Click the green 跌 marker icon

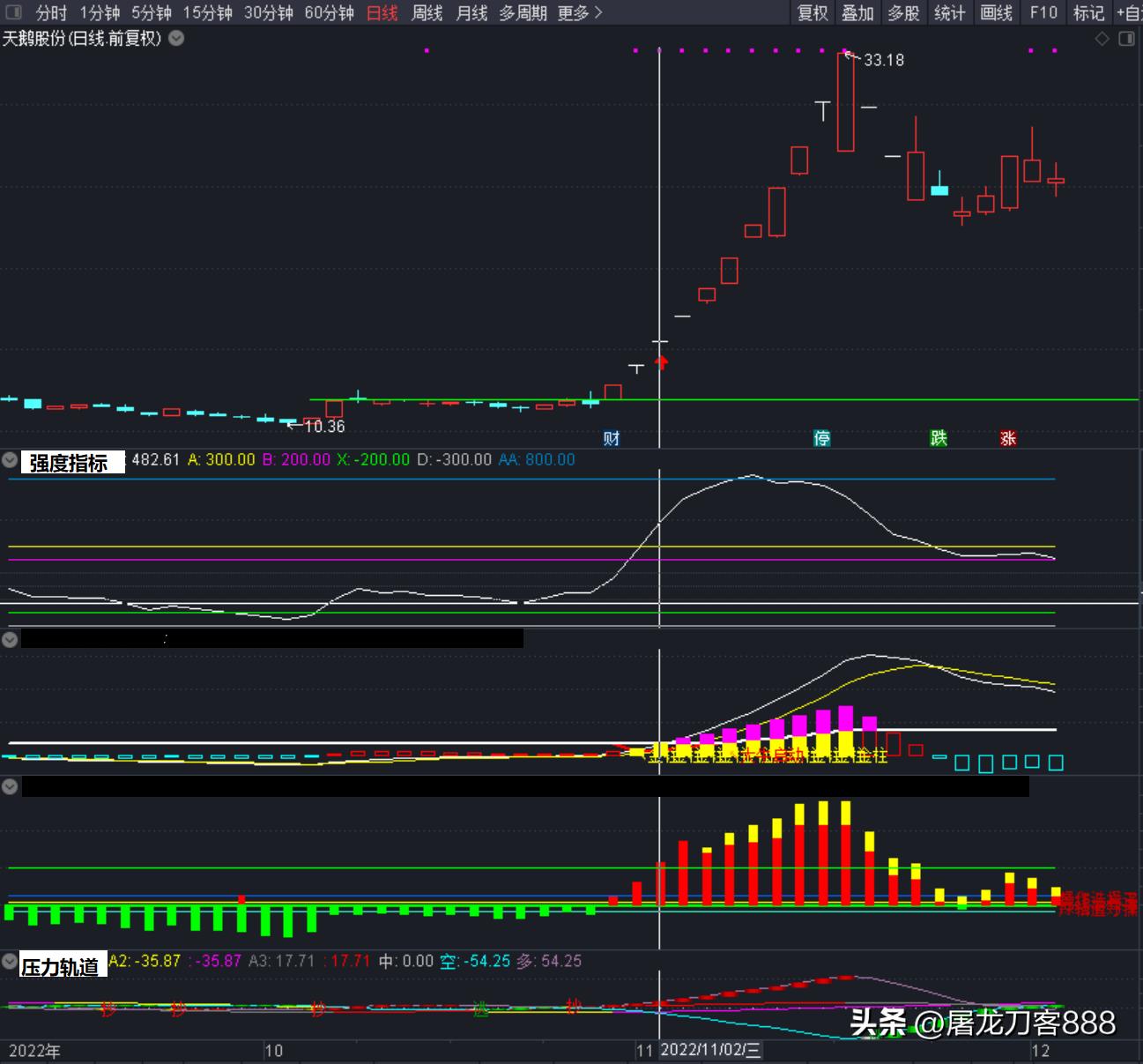[939, 438]
